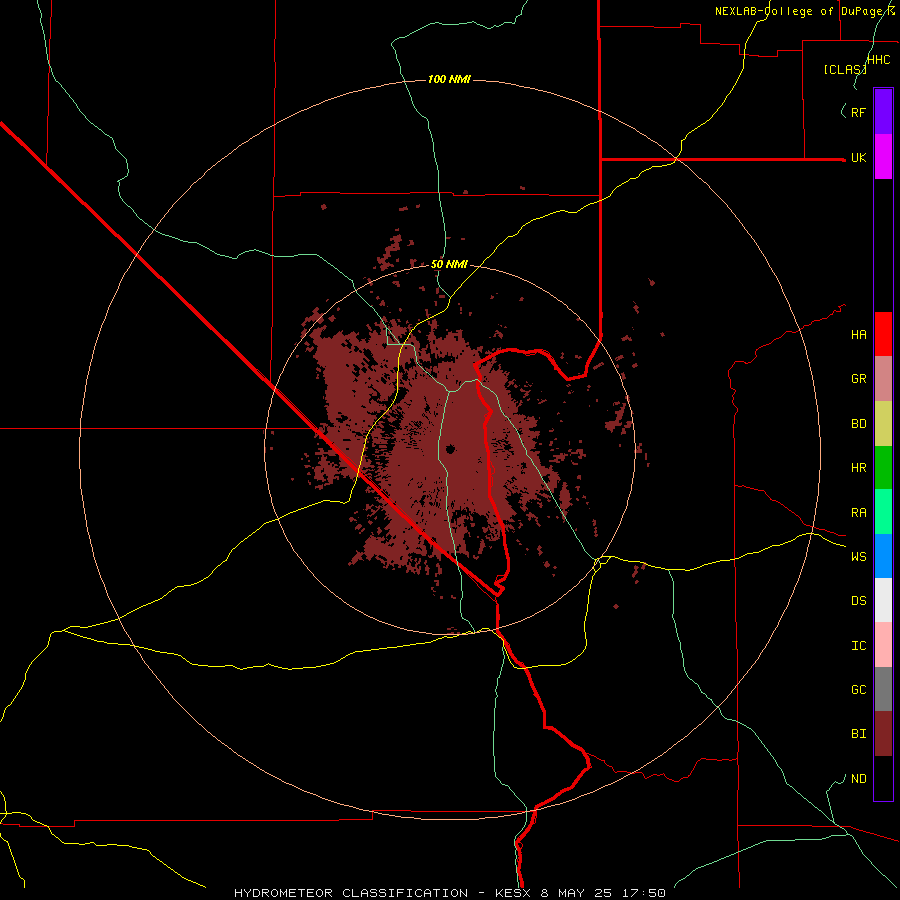The height and width of the screenshot is (900, 900).
Task: Click the NEXLAB-College of DuPage credit text
Action: [x=804, y=11]
